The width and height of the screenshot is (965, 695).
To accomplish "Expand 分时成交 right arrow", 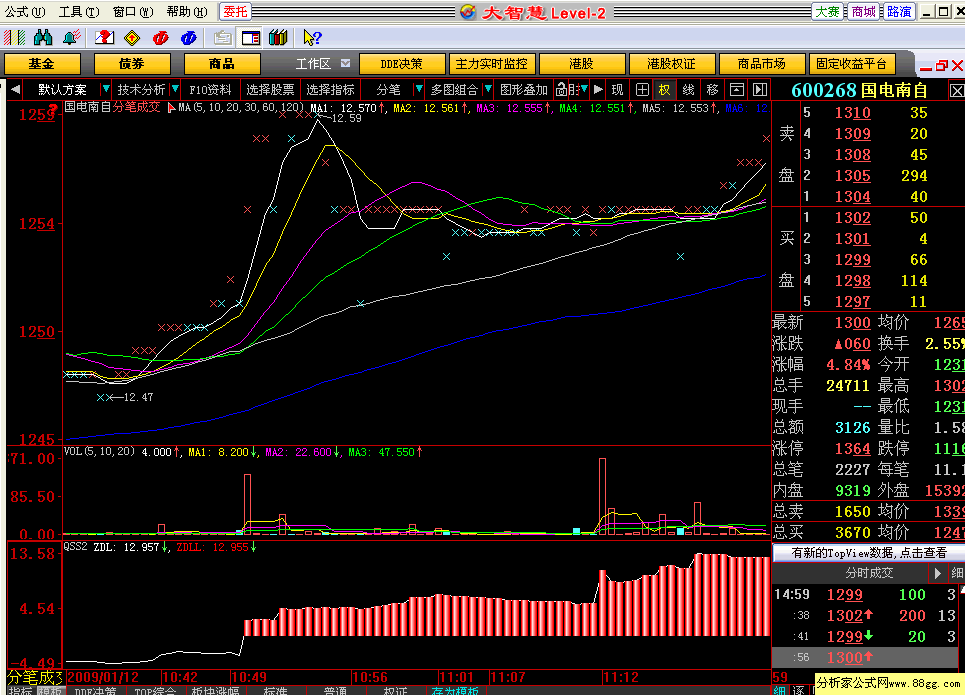I will coord(937,573).
